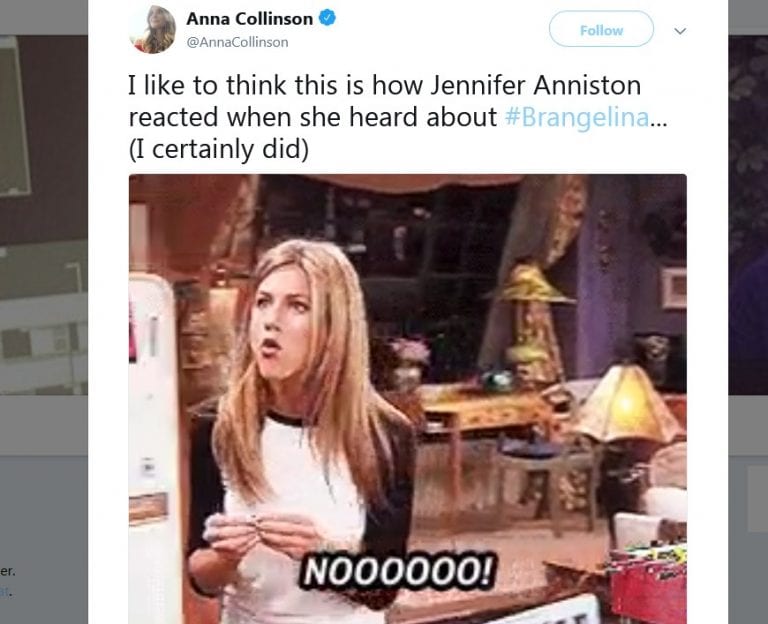The height and width of the screenshot is (624, 768).
Task: Open the attached Friends GIF image
Action: (x=408, y=399)
